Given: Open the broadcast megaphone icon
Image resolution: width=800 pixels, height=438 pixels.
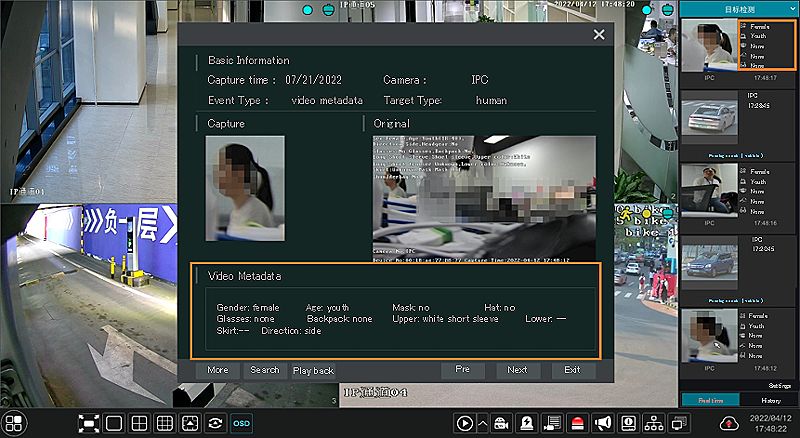Looking at the screenshot, I should pos(603,423).
